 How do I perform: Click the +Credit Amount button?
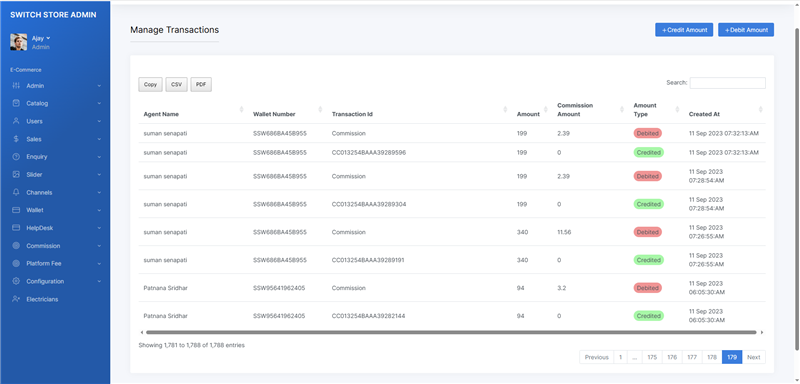[x=684, y=30]
